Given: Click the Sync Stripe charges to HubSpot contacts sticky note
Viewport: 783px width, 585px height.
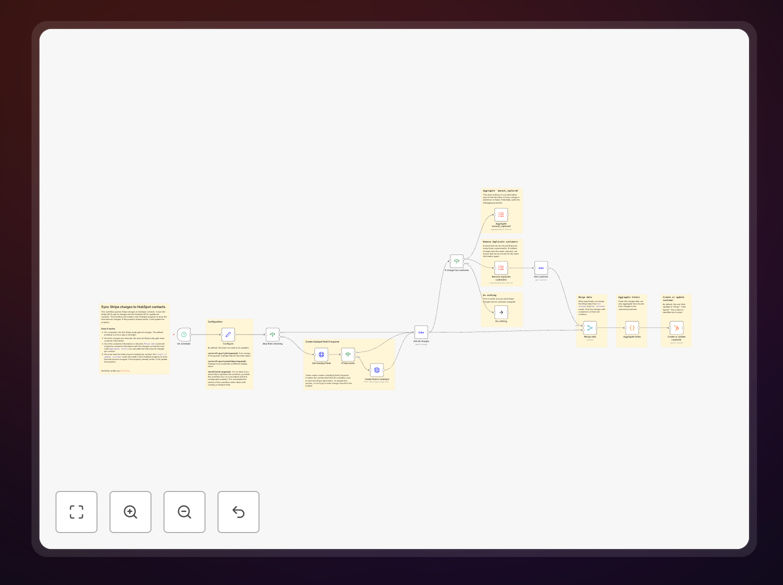Looking at the screenshot, I should (x=134, y=338).
